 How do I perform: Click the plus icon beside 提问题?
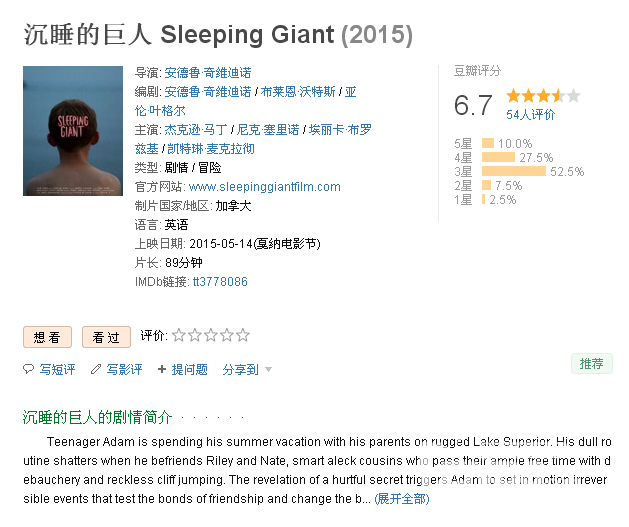162,369
